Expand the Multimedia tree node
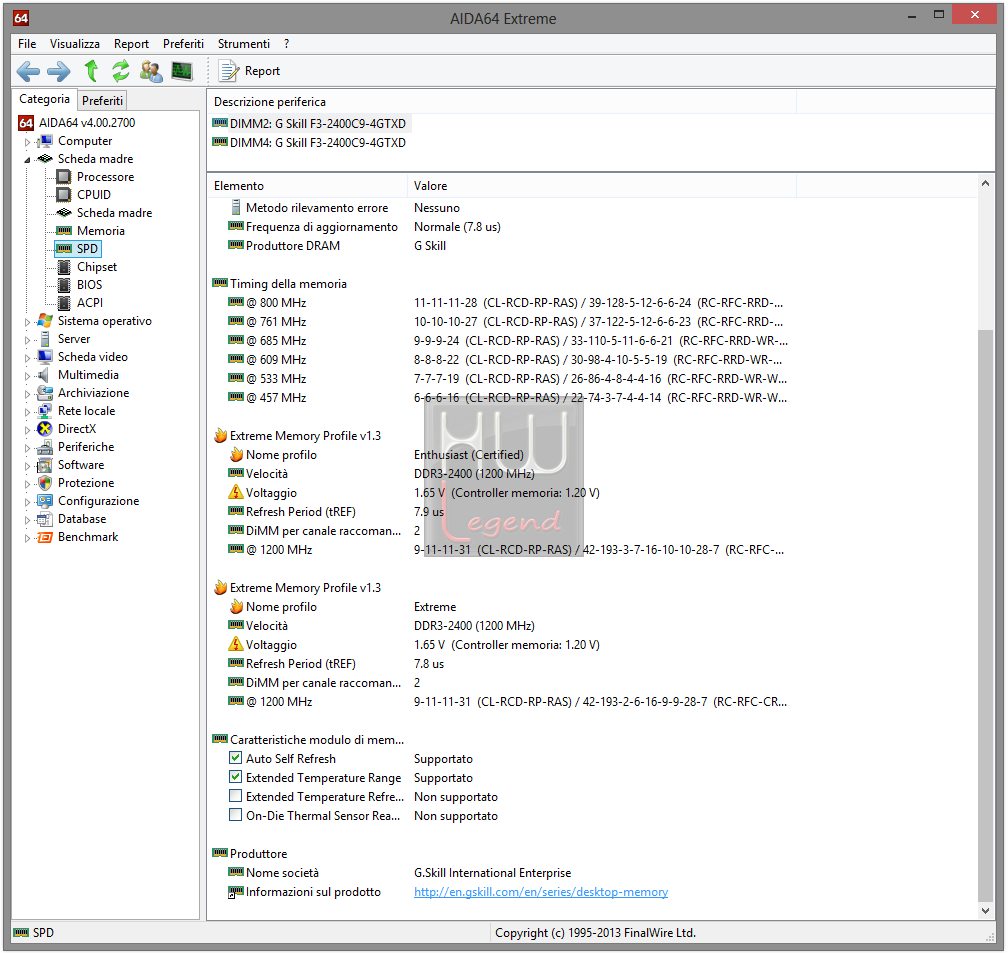The image size is (1008, 953). click(x=27, y=376)
